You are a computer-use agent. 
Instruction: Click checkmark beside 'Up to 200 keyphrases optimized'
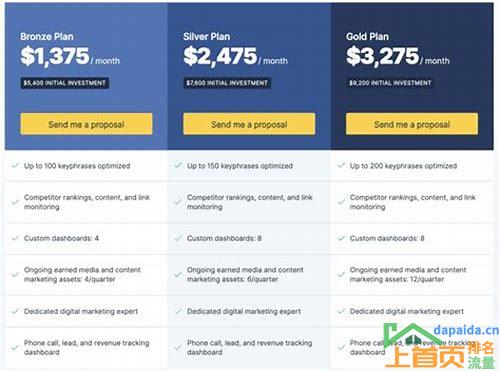[x=341, y=165]
